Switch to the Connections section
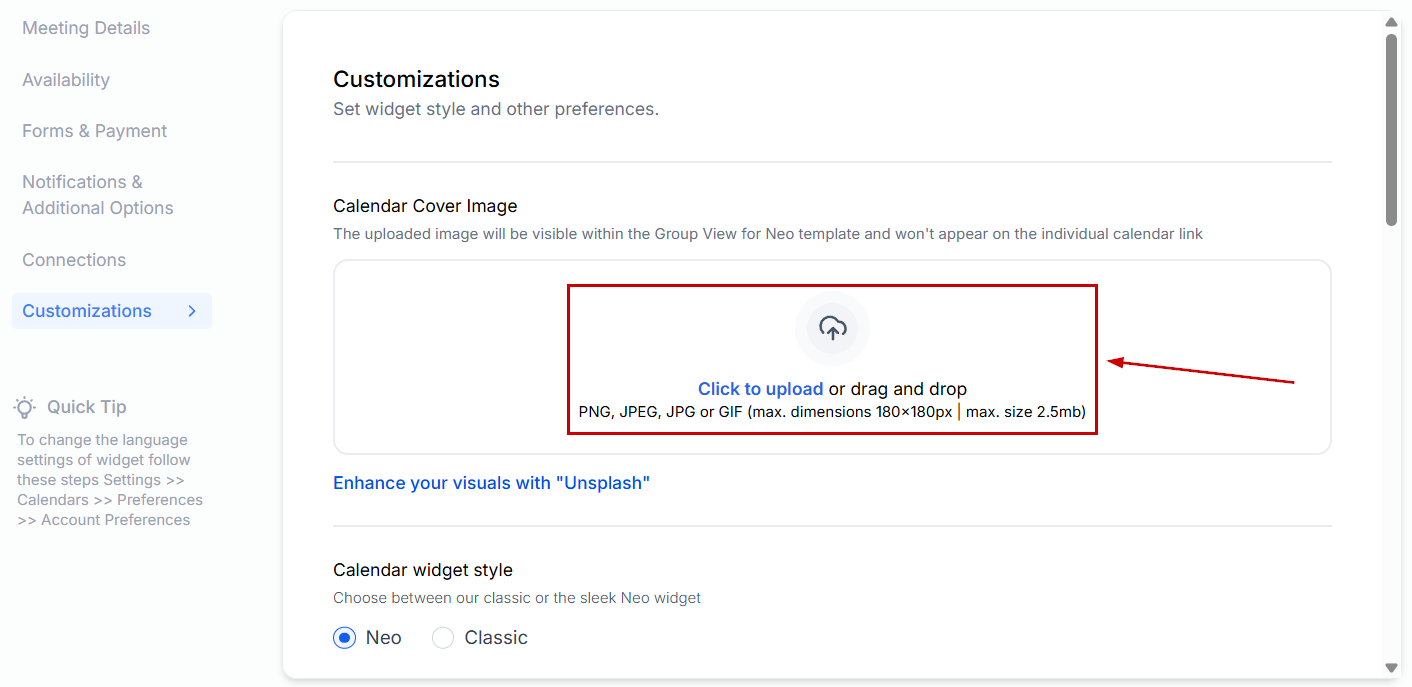The image size is (1412, 687). [x=74, y=260]
